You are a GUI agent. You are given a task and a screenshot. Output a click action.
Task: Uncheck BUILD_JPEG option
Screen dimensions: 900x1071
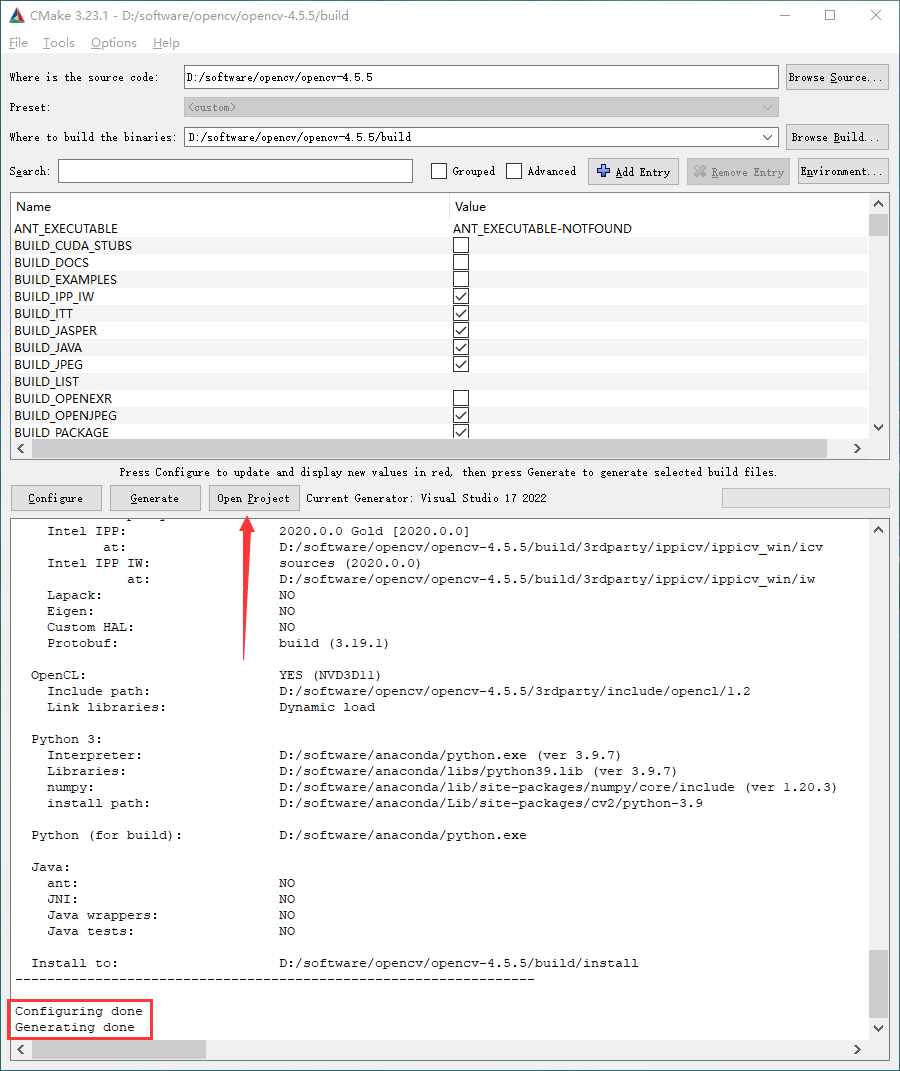click(461, 365)
